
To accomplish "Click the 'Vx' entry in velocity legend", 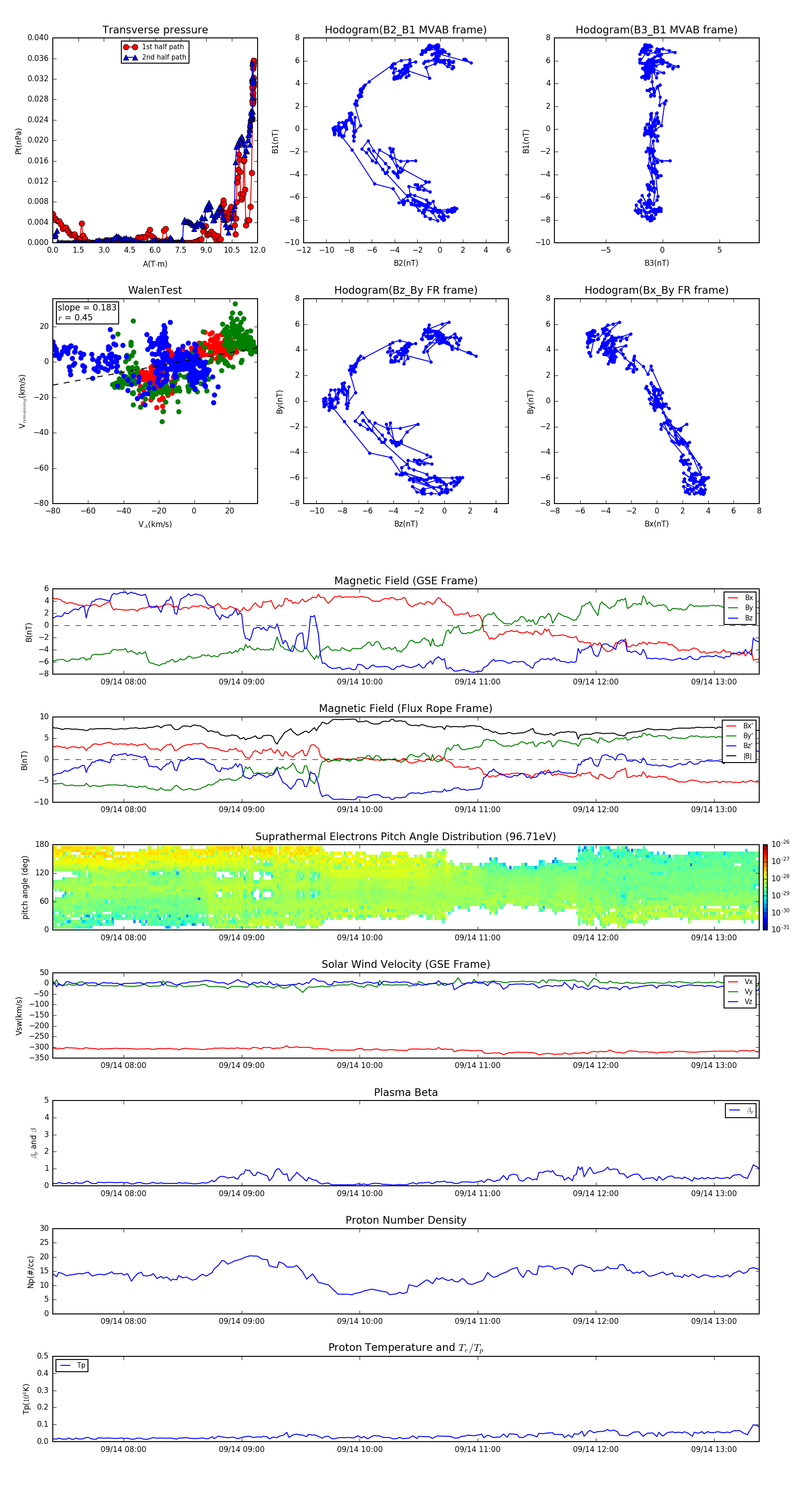I will [740, 982].
